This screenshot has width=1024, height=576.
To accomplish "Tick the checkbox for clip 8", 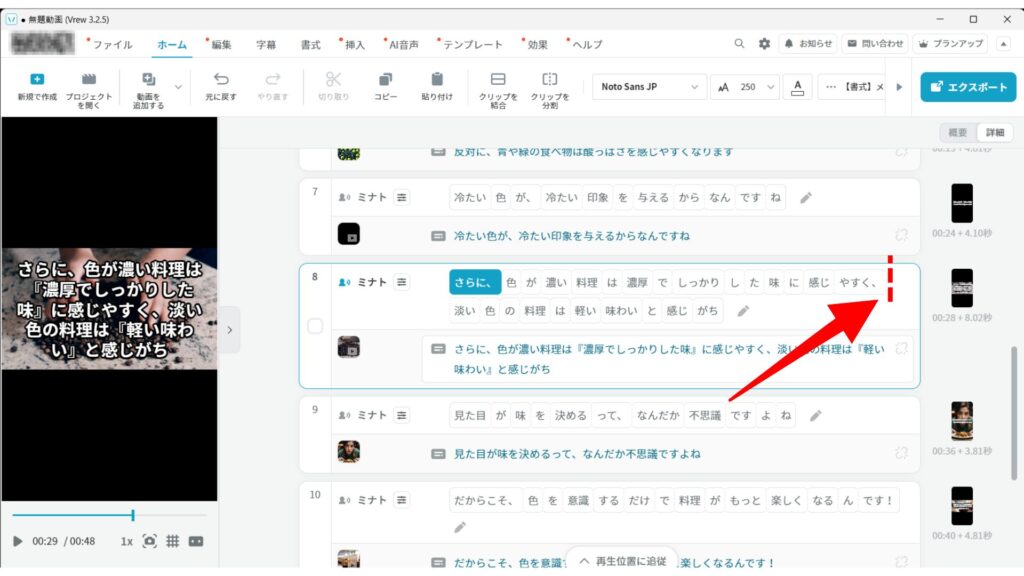I will coord(315,326).
